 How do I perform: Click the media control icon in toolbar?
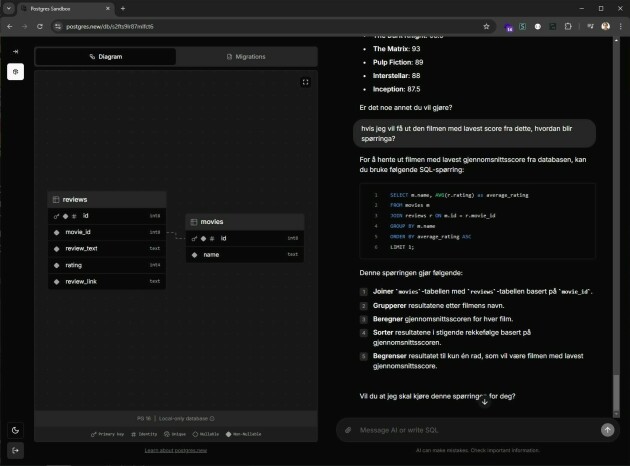tap(590, 27)
